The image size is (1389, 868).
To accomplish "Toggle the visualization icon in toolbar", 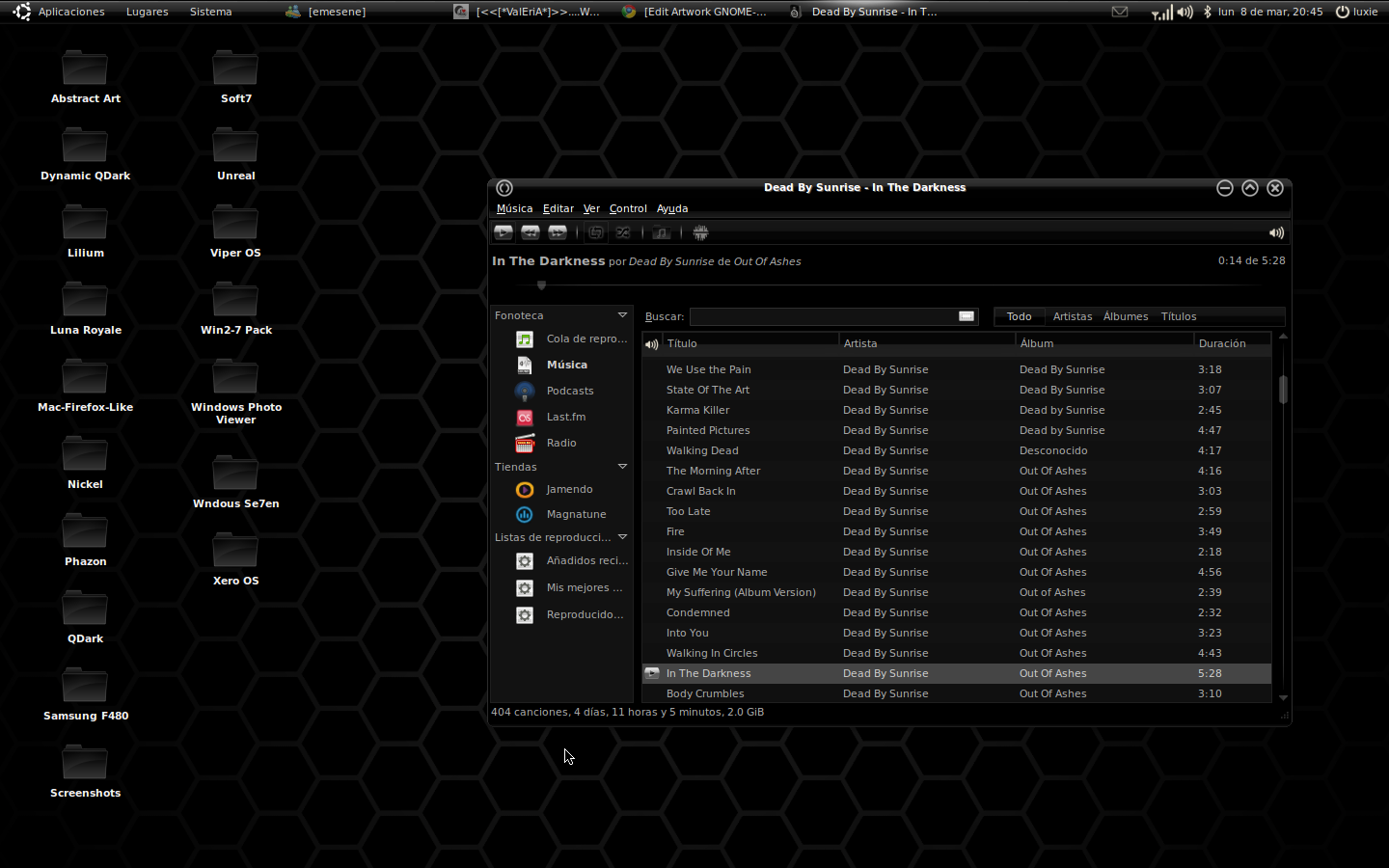I will (700, 232).
